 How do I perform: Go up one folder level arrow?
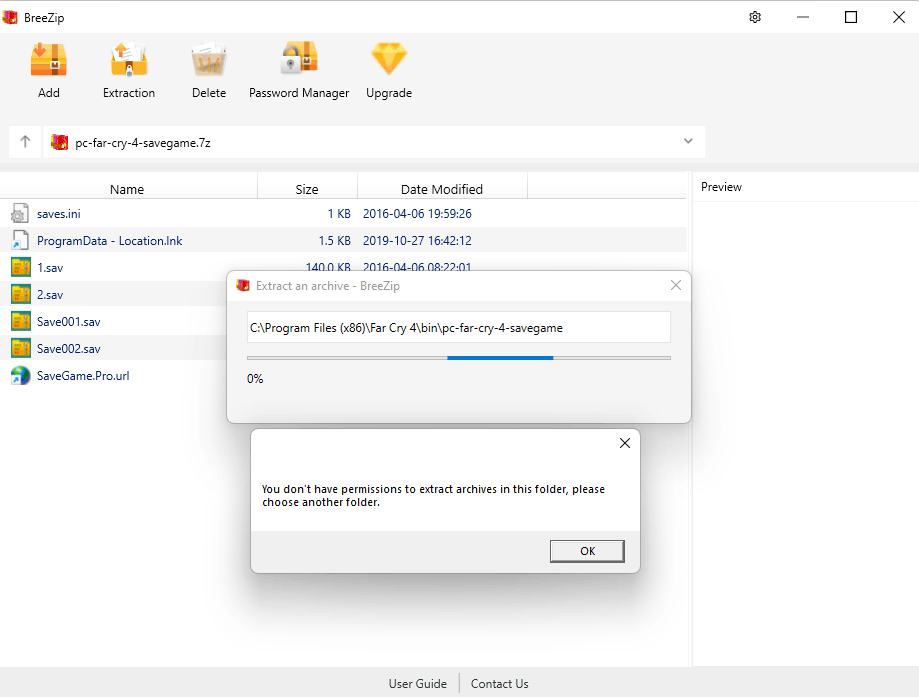point(25,142)
